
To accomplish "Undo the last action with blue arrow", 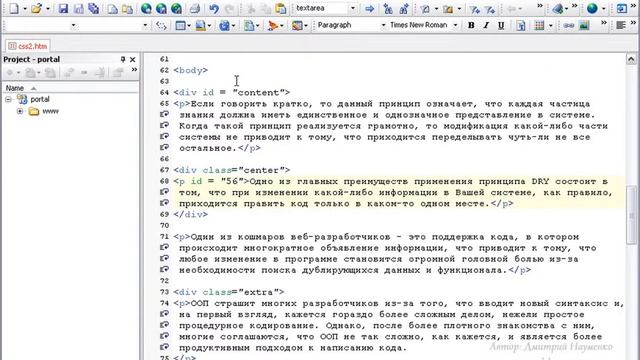I will click(x=213, y=8).
